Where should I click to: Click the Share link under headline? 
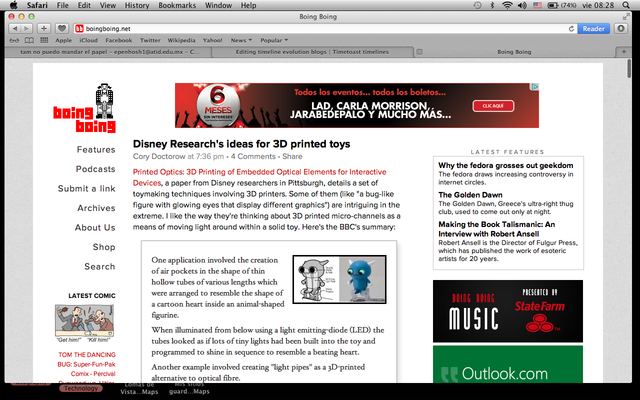pos(292,156)
